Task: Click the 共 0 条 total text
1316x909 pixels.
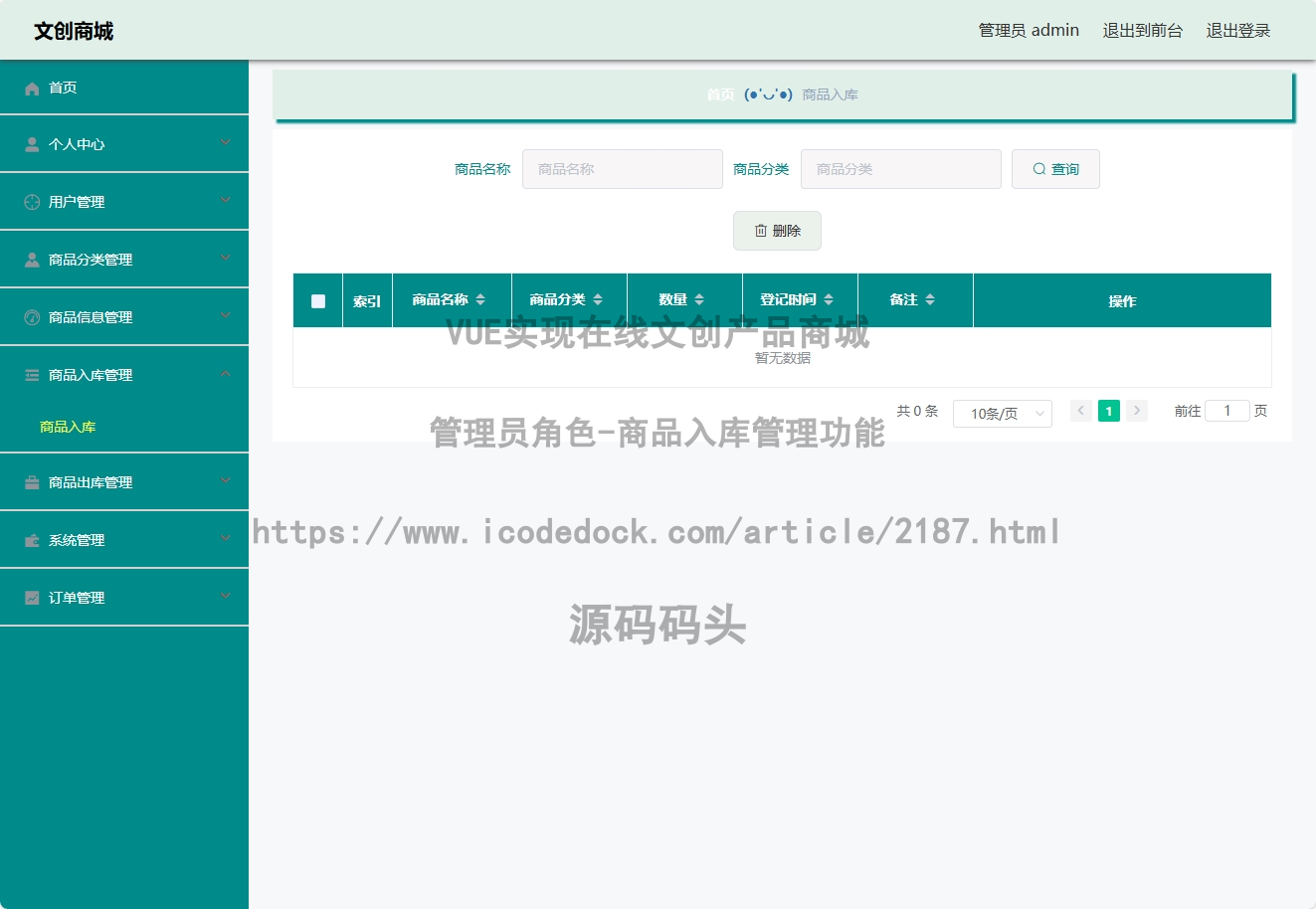Action: coord(917,411)
